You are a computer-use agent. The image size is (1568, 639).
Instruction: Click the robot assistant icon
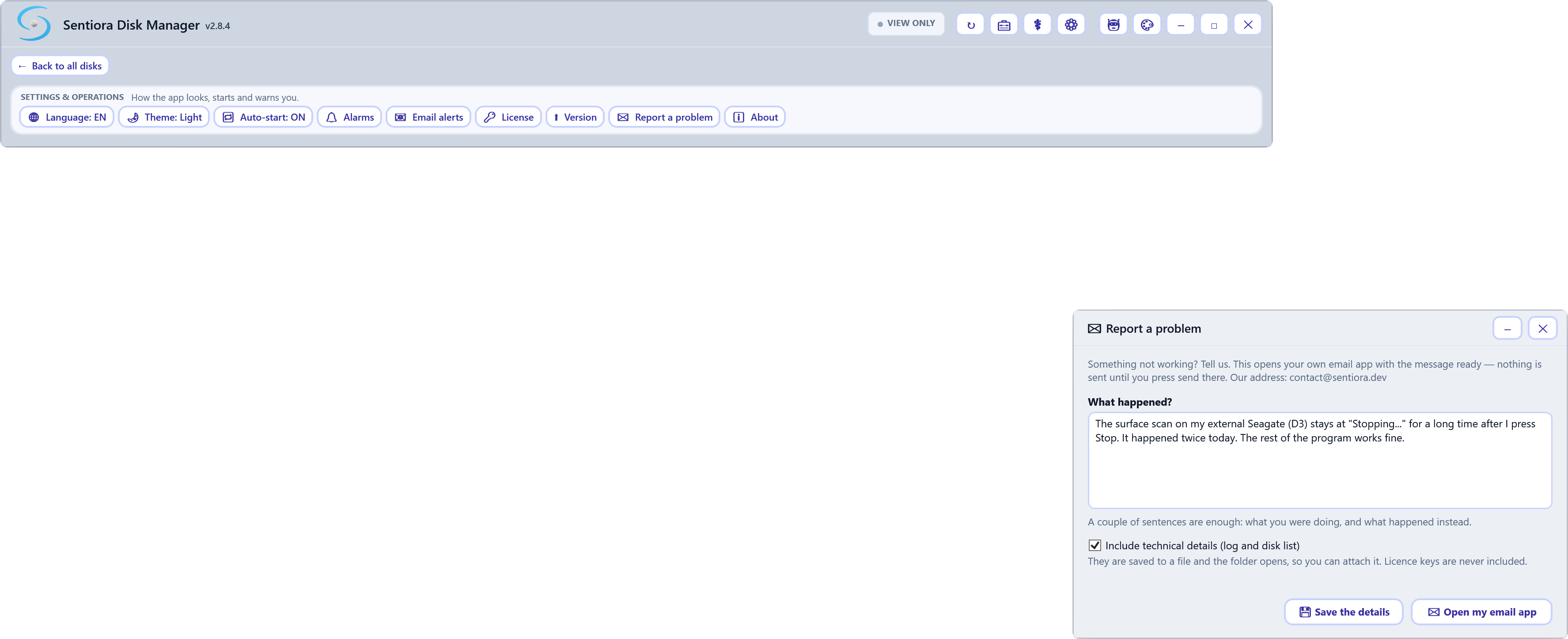[1114, 25]
